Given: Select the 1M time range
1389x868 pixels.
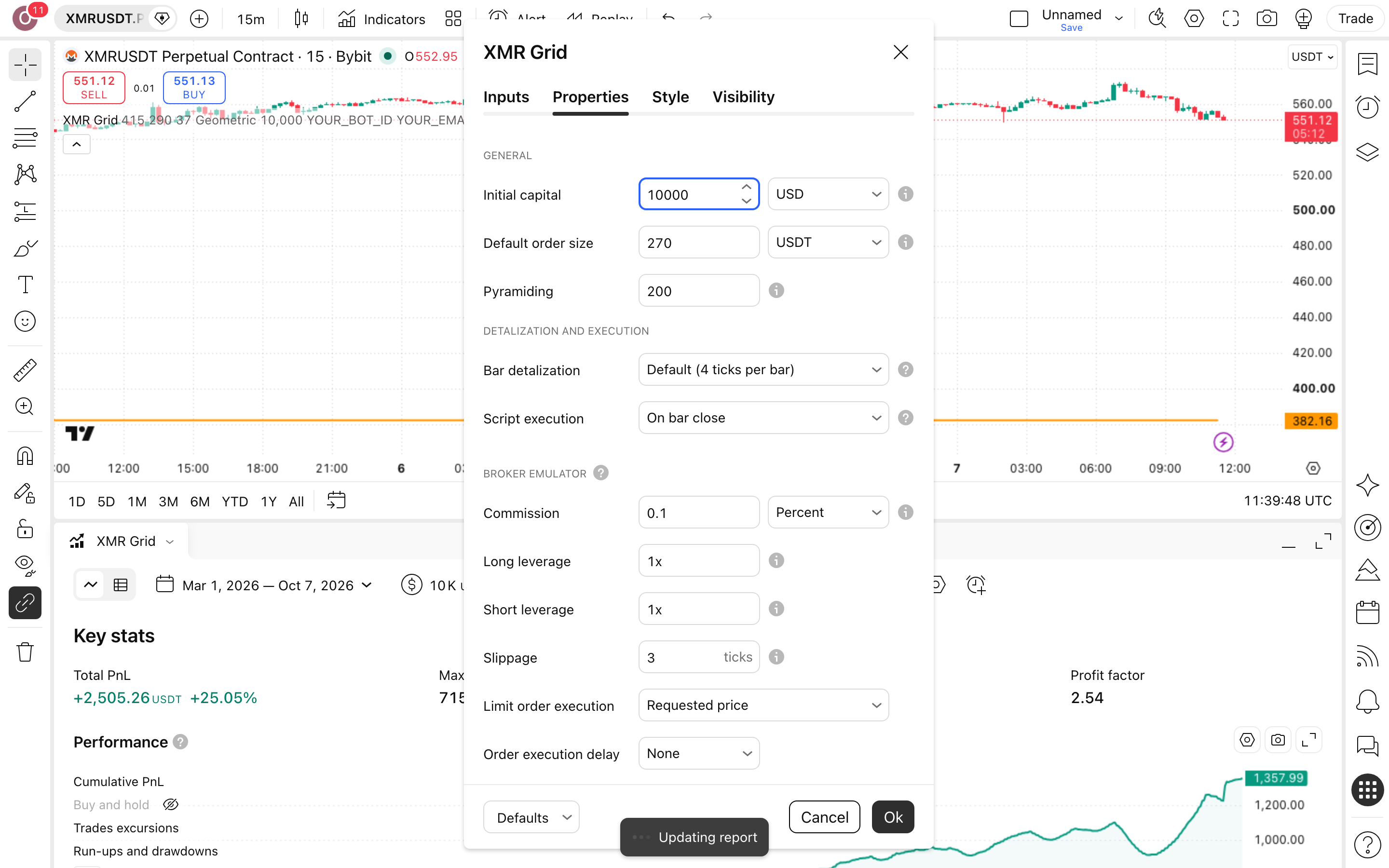Looking at the screenshot, I should (x=136, y=501).
